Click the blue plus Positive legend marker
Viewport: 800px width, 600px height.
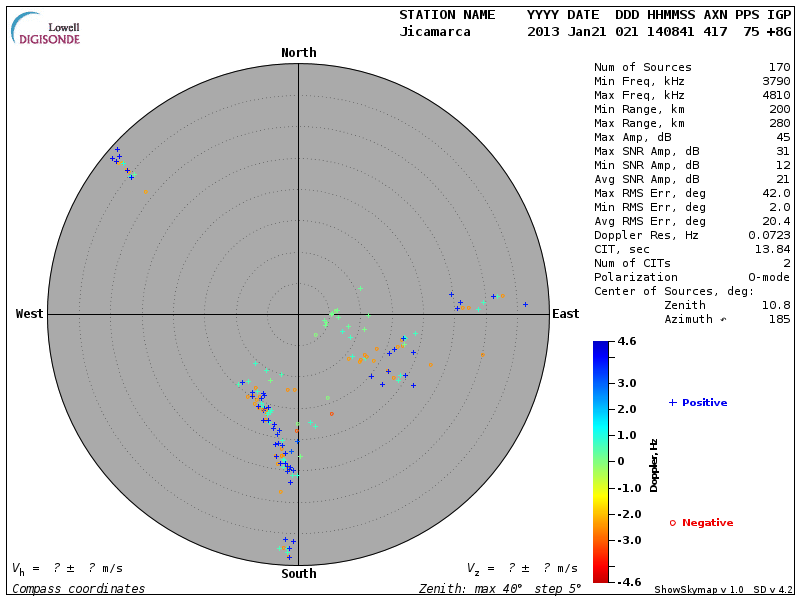[x=673, y=402]
